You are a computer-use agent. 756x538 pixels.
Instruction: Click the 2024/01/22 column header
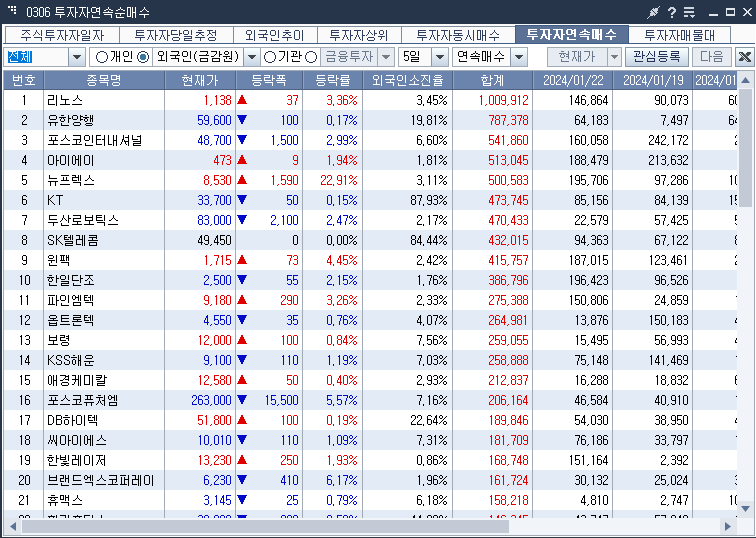click(x=573, y=80)
